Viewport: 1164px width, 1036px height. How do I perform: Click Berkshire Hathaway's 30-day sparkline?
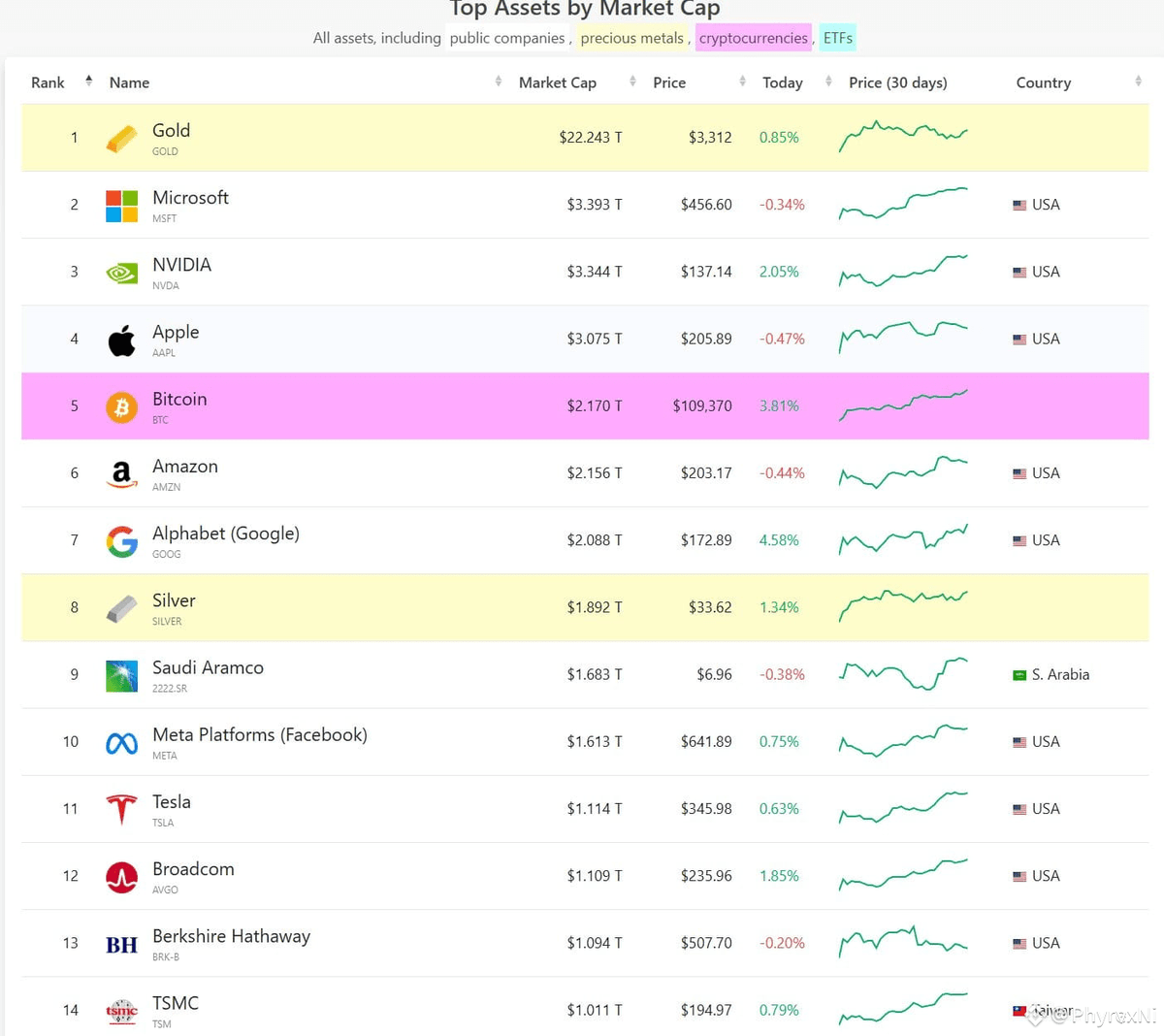(903, 942)
